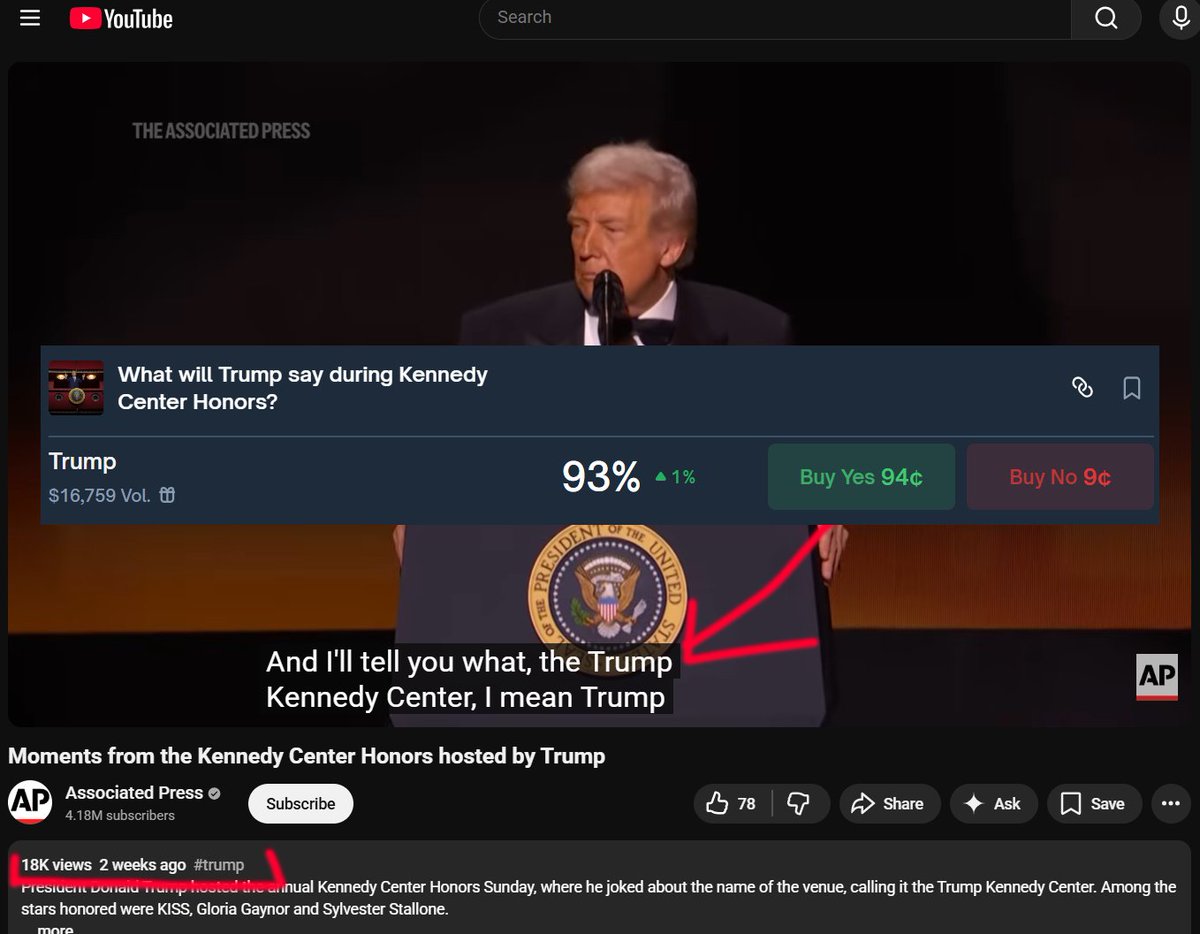Focus the YouTube Search field

775,18
